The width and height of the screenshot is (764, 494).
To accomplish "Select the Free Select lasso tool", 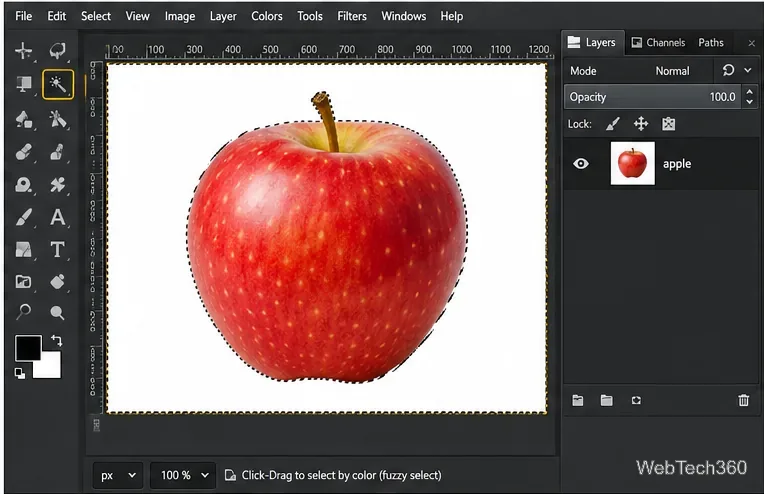I will tap(57, 50).
